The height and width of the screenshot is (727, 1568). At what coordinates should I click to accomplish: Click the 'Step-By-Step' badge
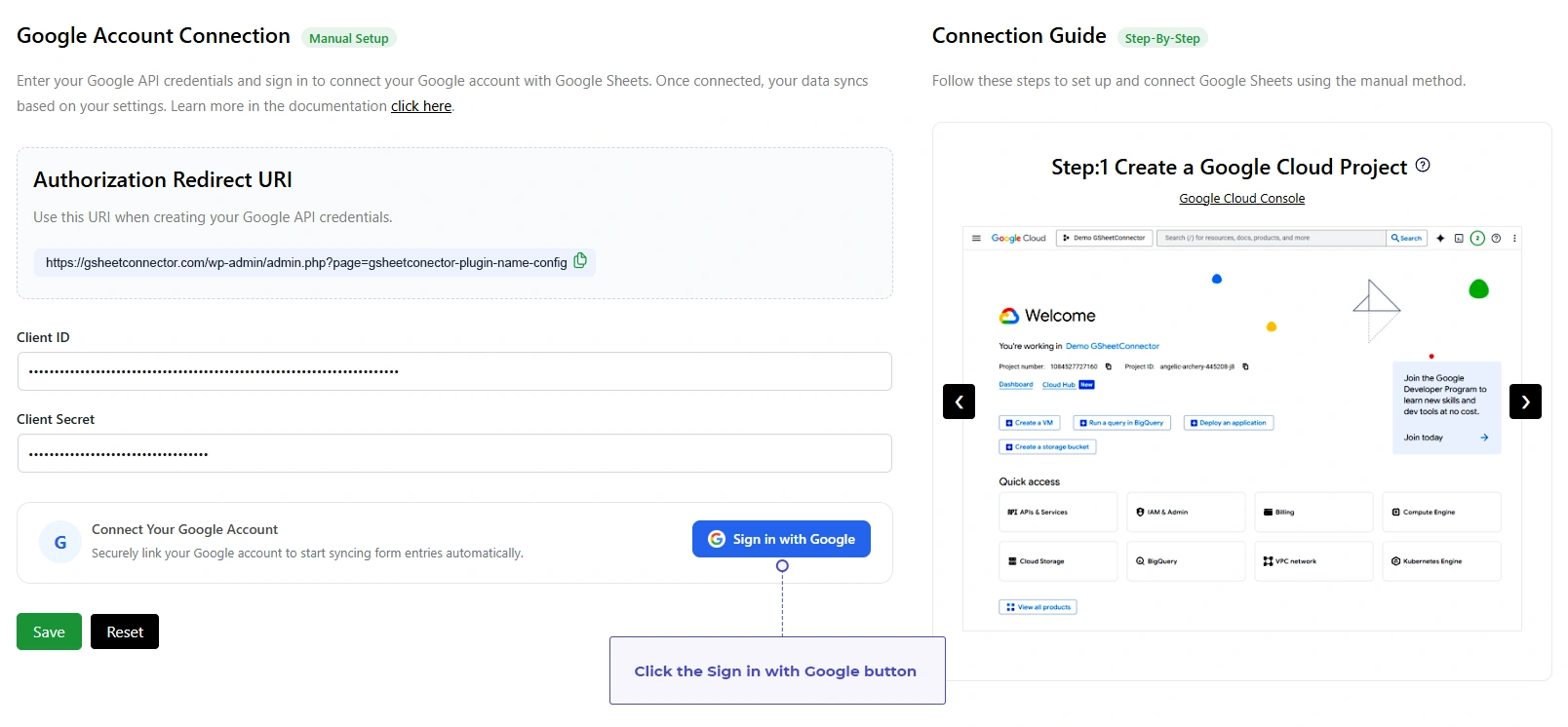1162,38
